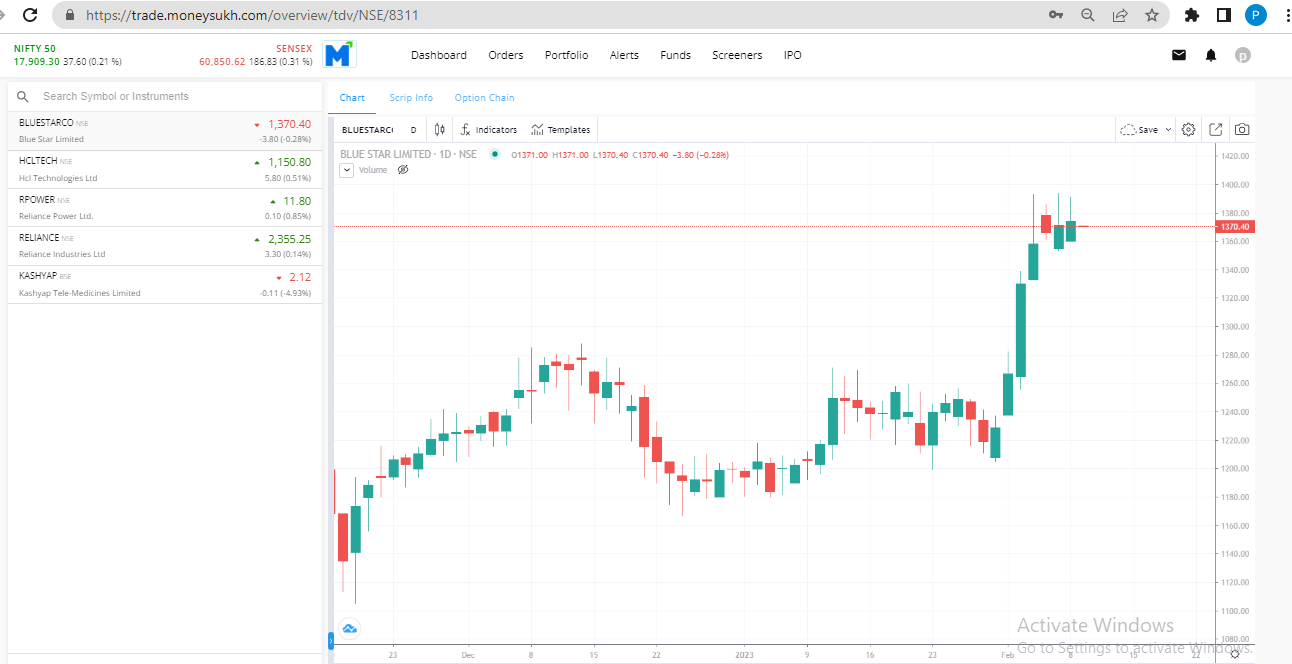The image size is (1292, 664).
Task: Toggle Volume indicator visibility eye
Action: [x=403, y=170]
